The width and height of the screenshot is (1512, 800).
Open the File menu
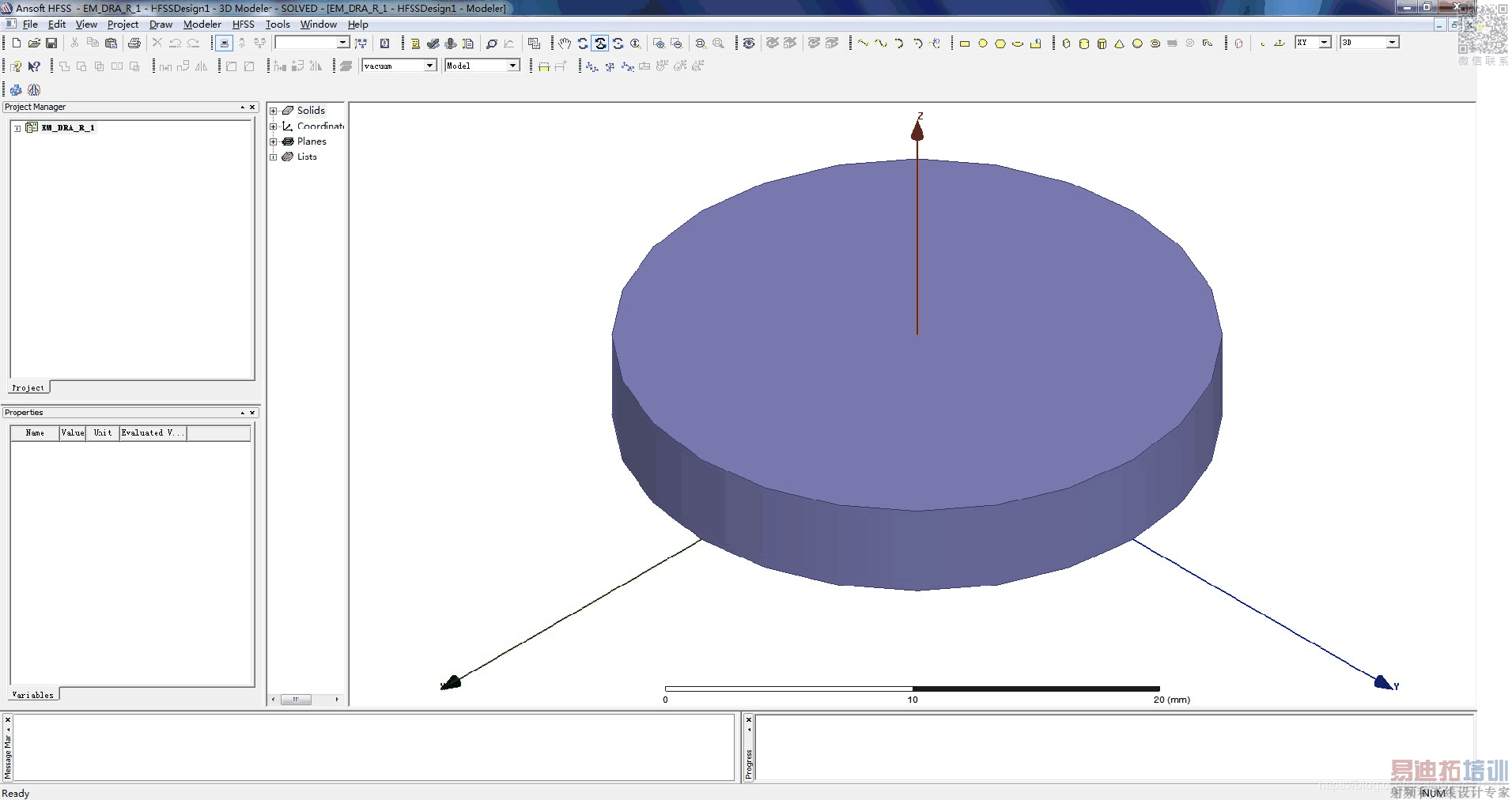30,25
